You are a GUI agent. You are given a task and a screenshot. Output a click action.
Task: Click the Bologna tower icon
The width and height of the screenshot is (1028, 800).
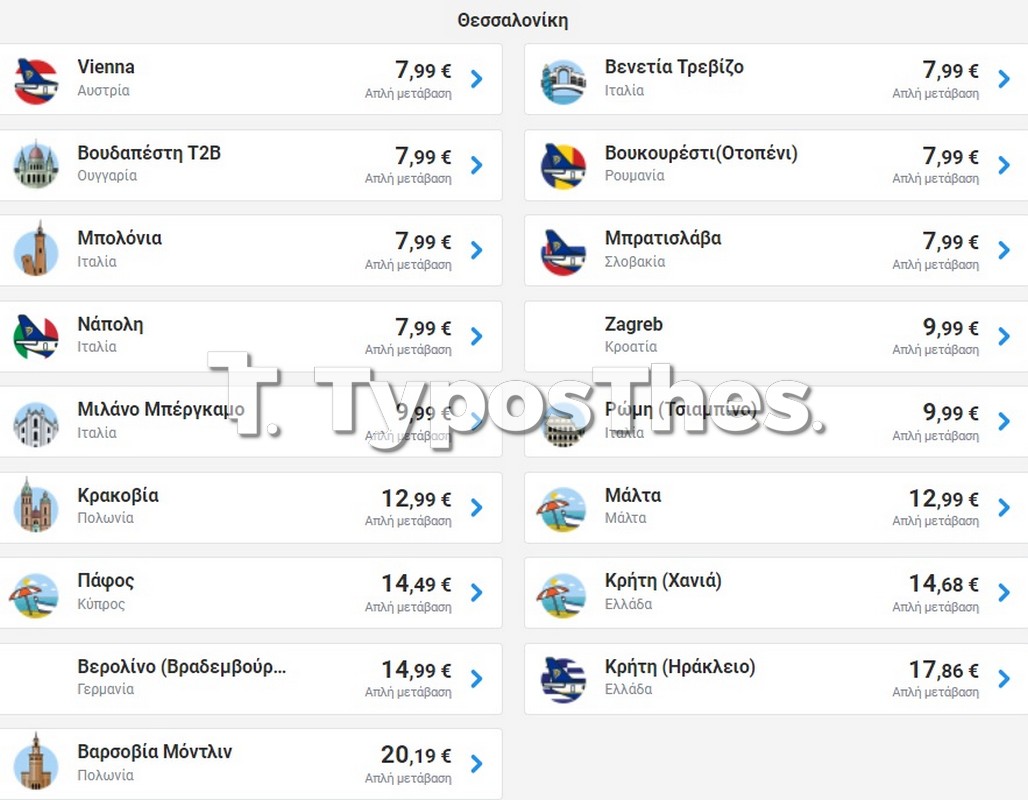point(36,249)
